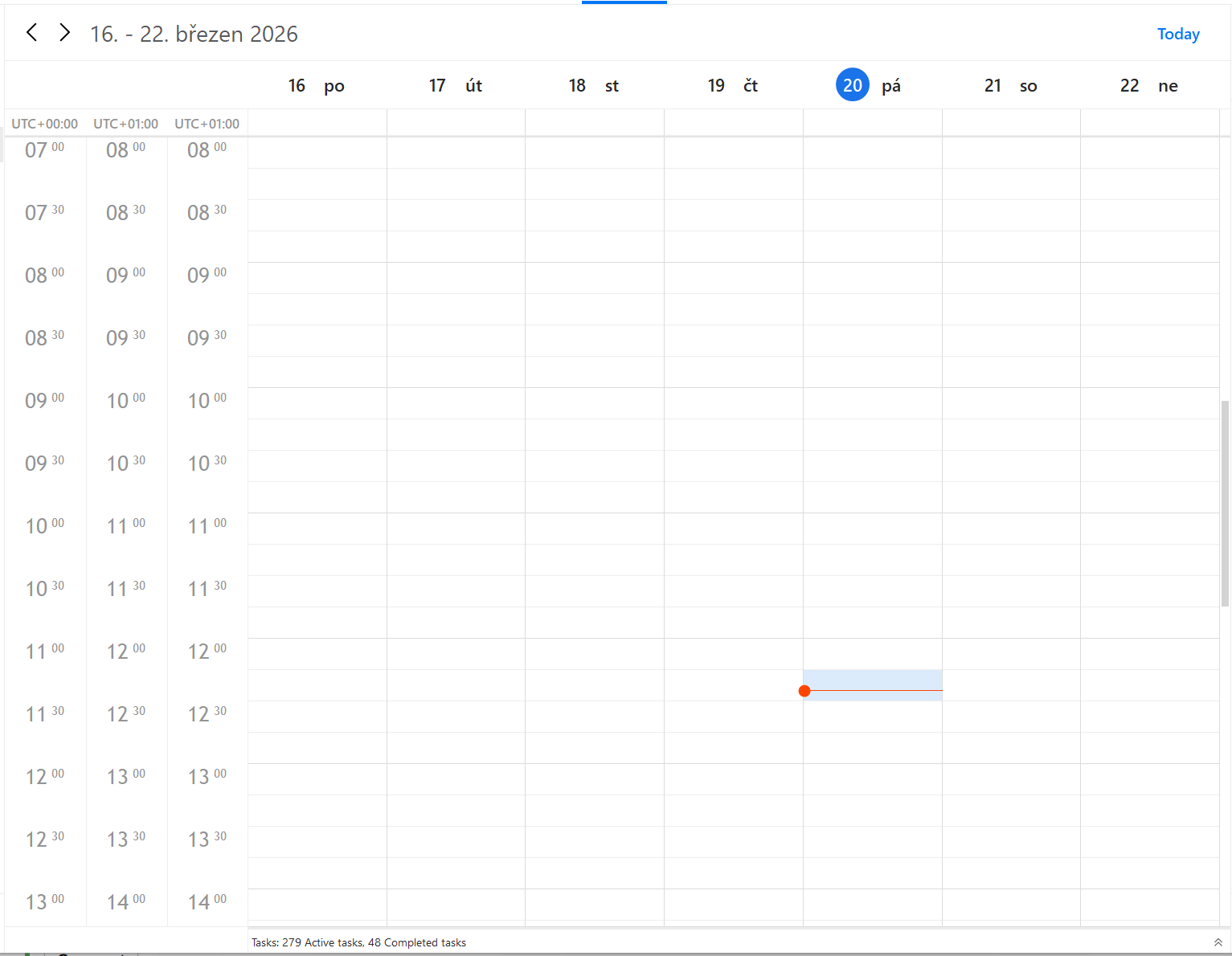Expand the tasks pane double chevron
This screenshot has height=956, width=1232.
tap(1218, 942)
